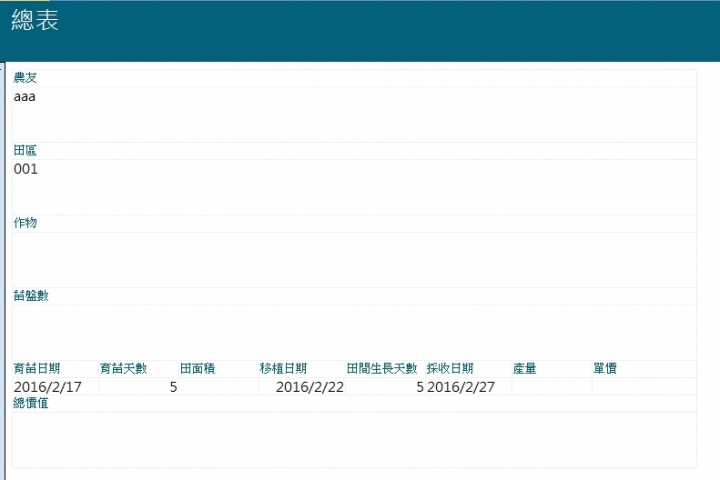Viewport: 720px width, 480px height.
Task: Click the empty 作物 input field
Action: click(354, 260)
